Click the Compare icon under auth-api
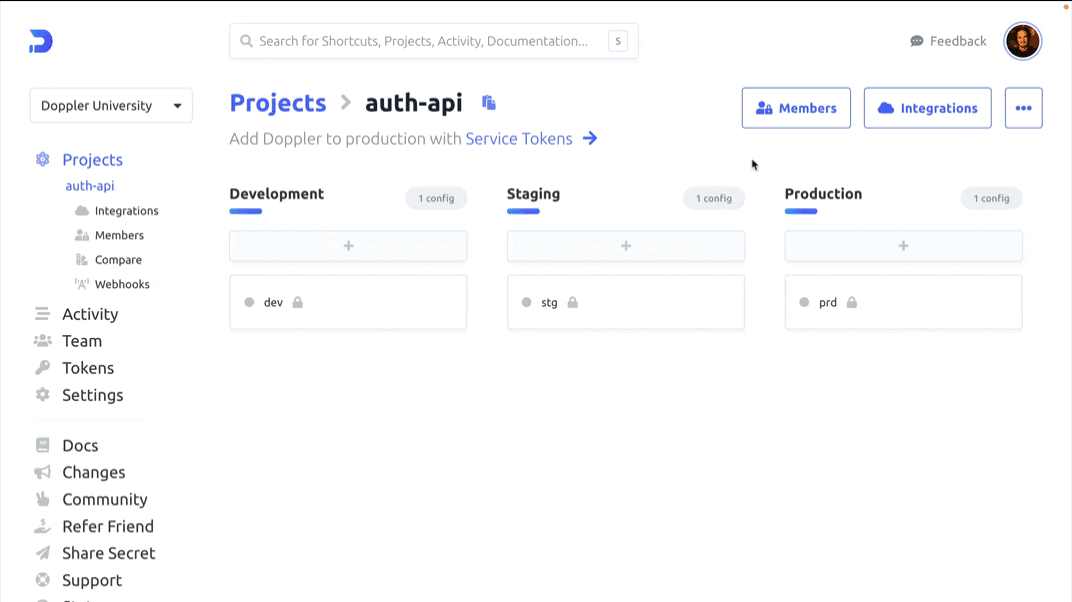The height and width of the screenshot is (602, 1072). (x=84, y=259)
